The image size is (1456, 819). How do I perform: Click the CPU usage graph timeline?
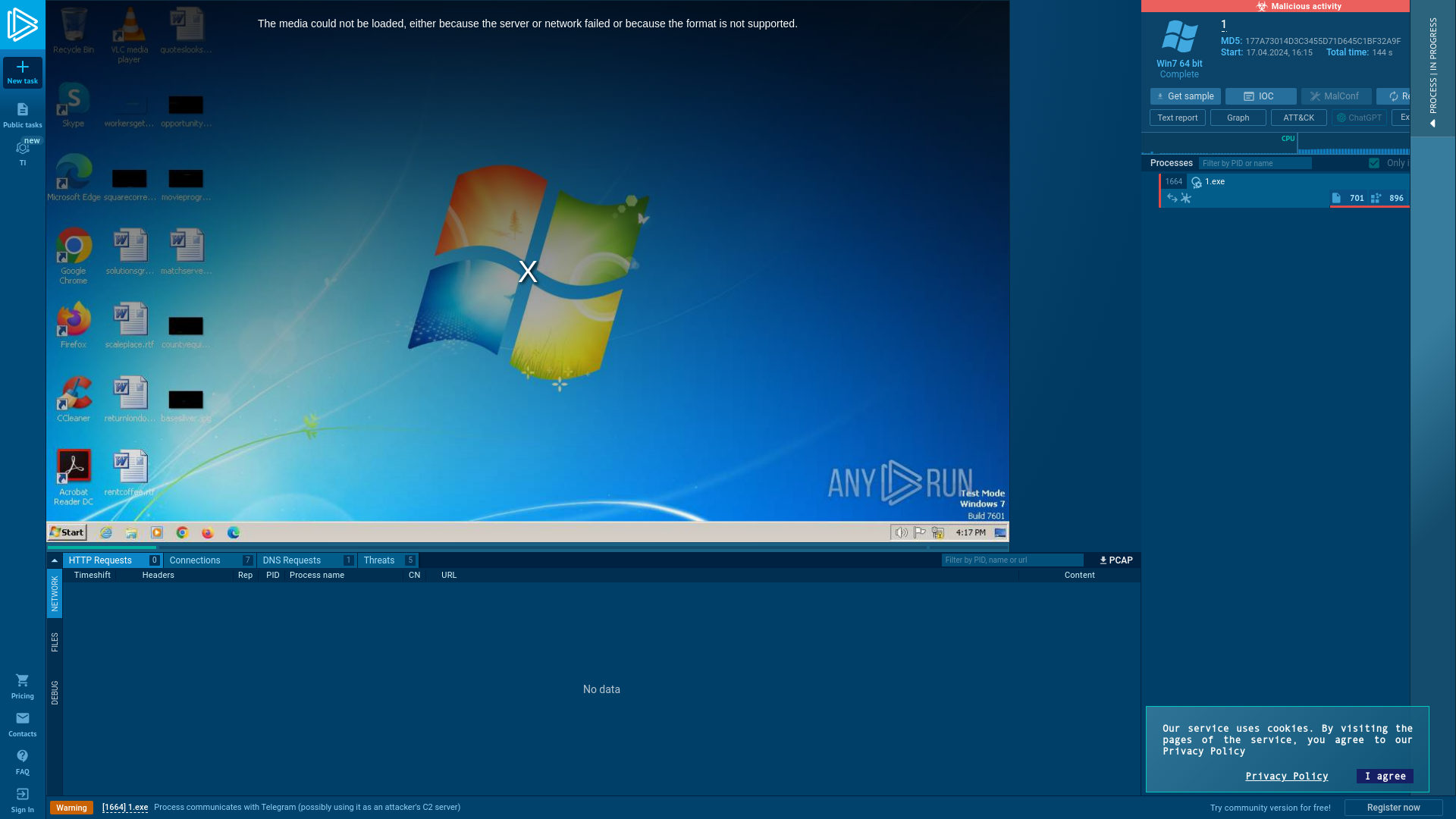[x=1276, y=143]
